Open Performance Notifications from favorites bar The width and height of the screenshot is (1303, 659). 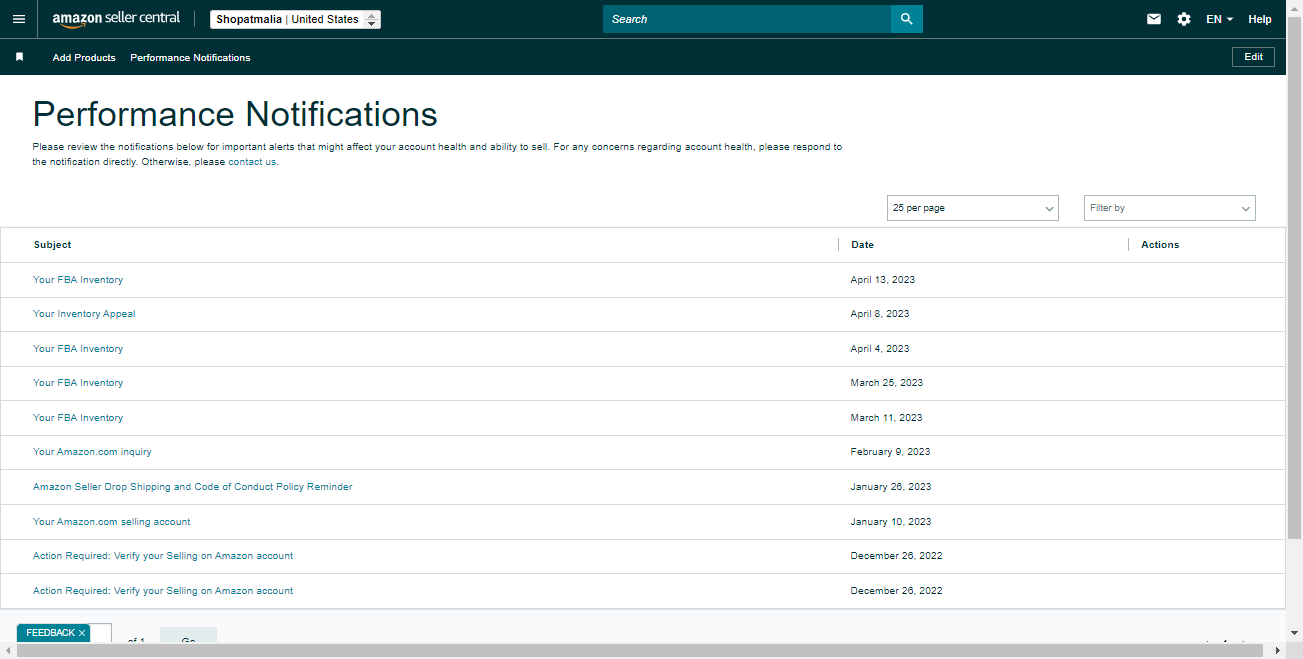(190, 57)
